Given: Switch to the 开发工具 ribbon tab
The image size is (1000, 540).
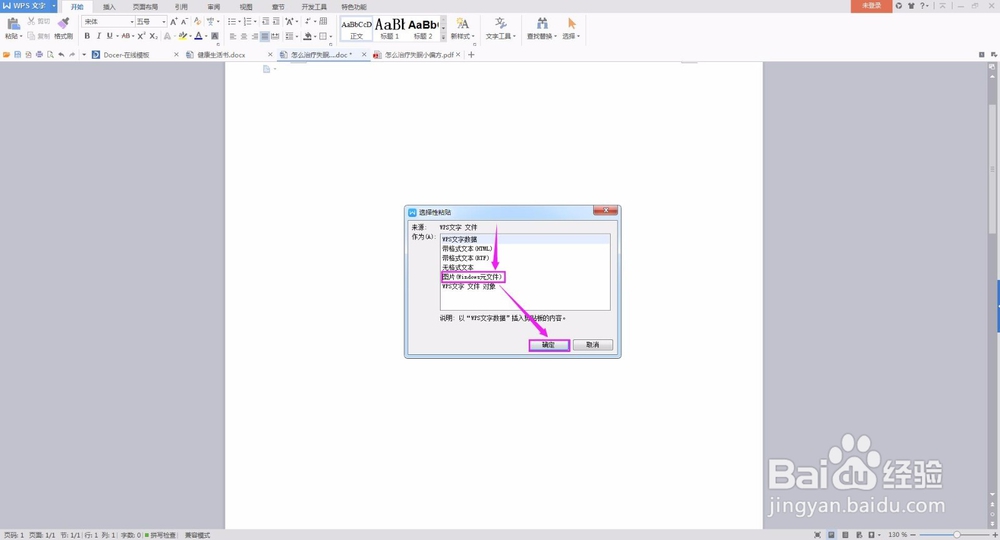Looking at the screenshot, I should (x=314, y=7).
